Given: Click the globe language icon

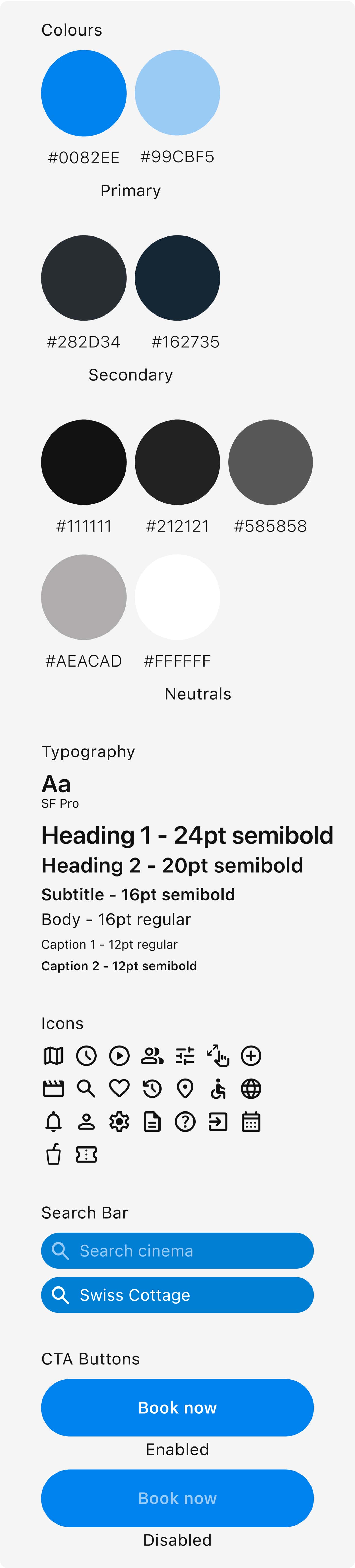Looking at the screenshot, I should pyautogui.click(x=251, y=1088).
